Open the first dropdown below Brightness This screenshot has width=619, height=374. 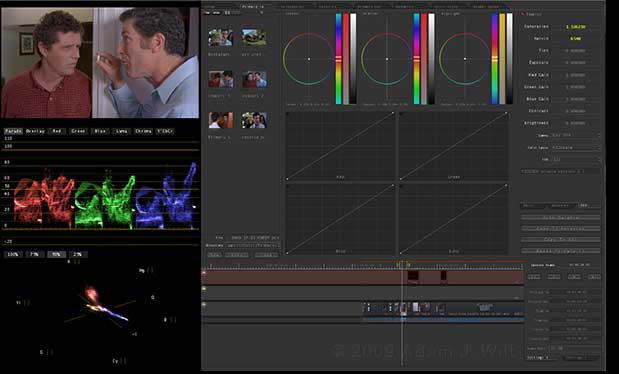[576, 135]
